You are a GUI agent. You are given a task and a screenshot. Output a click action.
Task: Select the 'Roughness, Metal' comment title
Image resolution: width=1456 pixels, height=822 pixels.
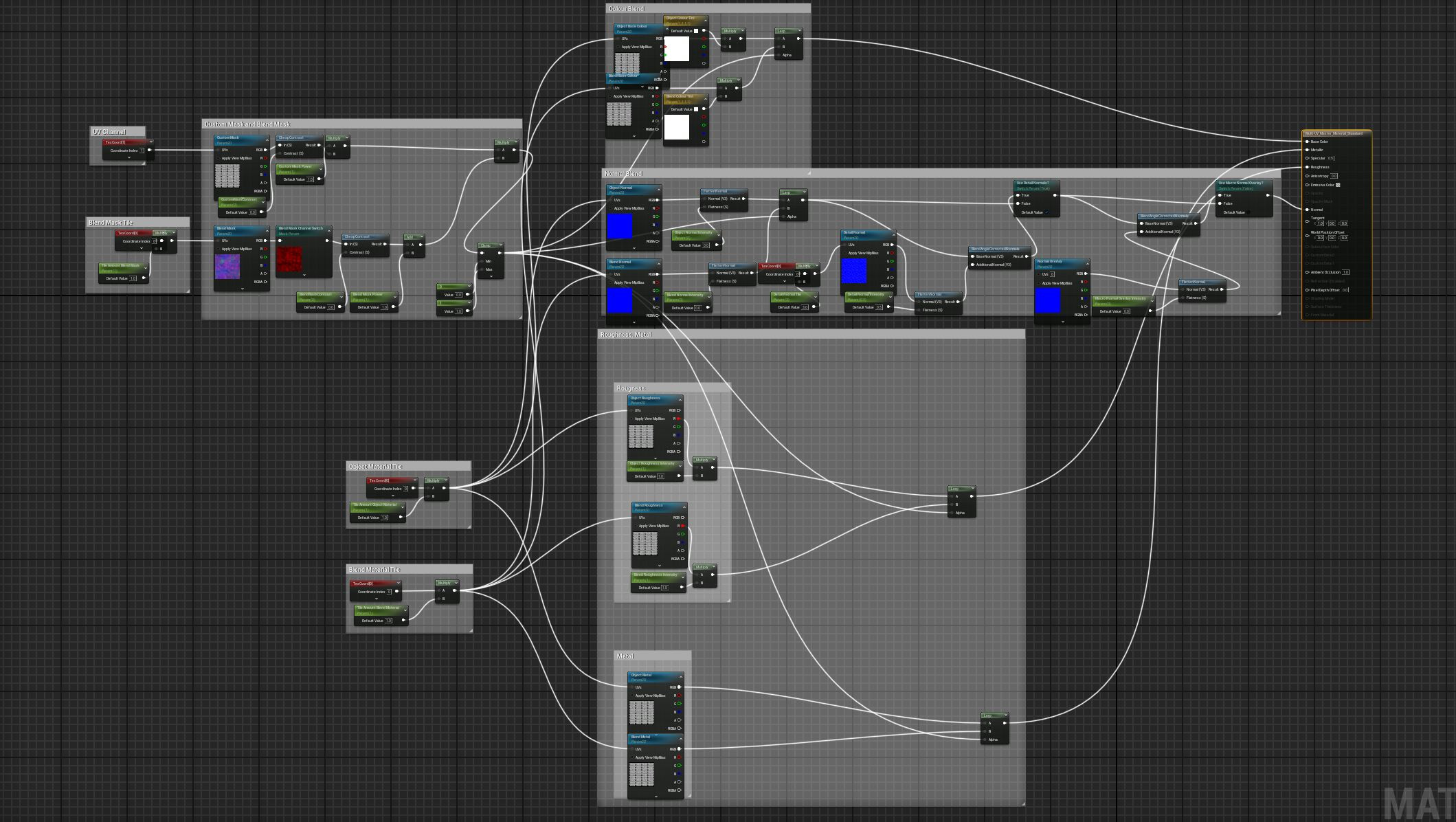click(625, 335)
